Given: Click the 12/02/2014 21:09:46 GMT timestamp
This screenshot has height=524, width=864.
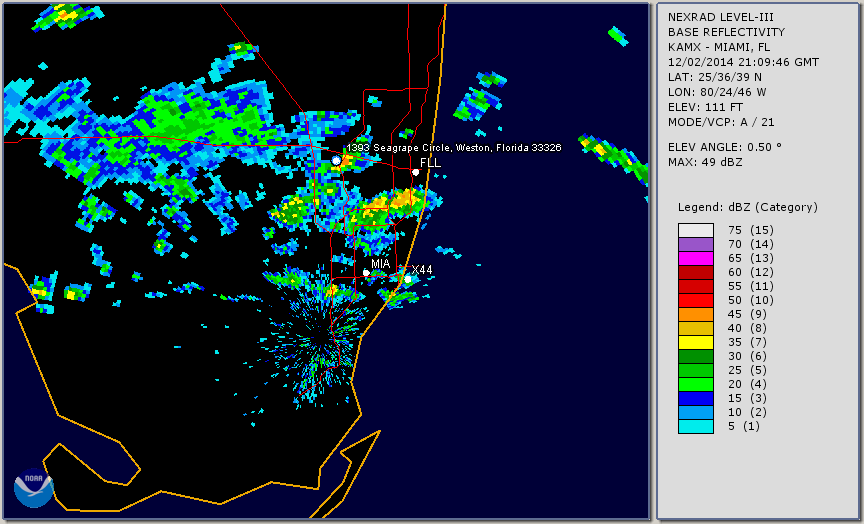Looking at the screenshot, I should coord(743,62).
